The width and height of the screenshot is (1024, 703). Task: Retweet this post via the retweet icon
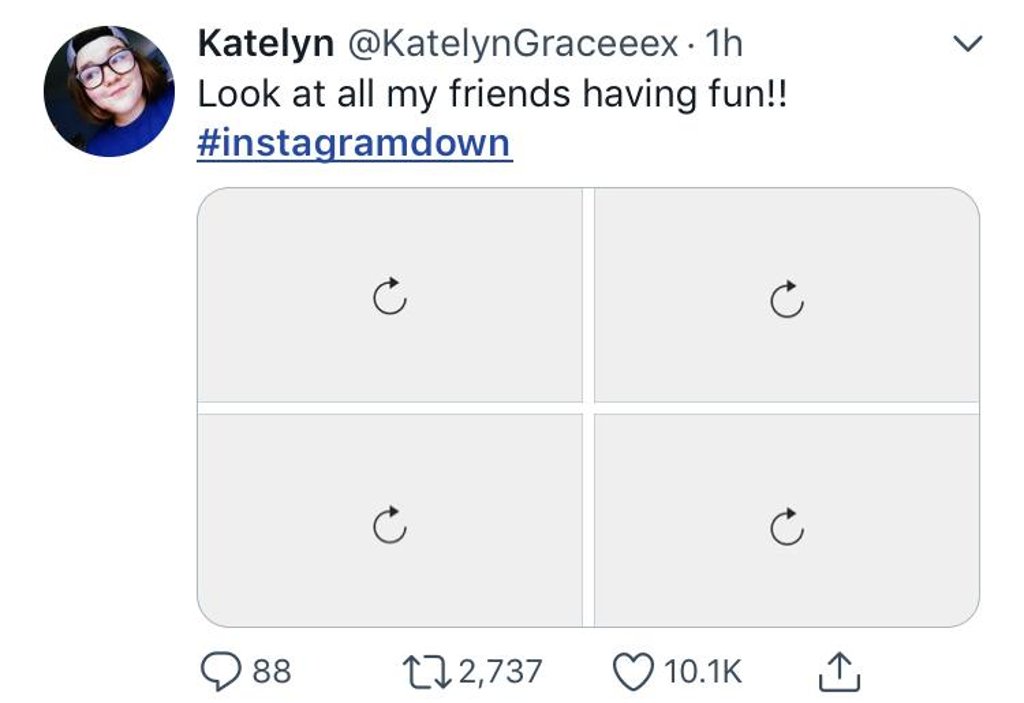[x=427, y=671]
